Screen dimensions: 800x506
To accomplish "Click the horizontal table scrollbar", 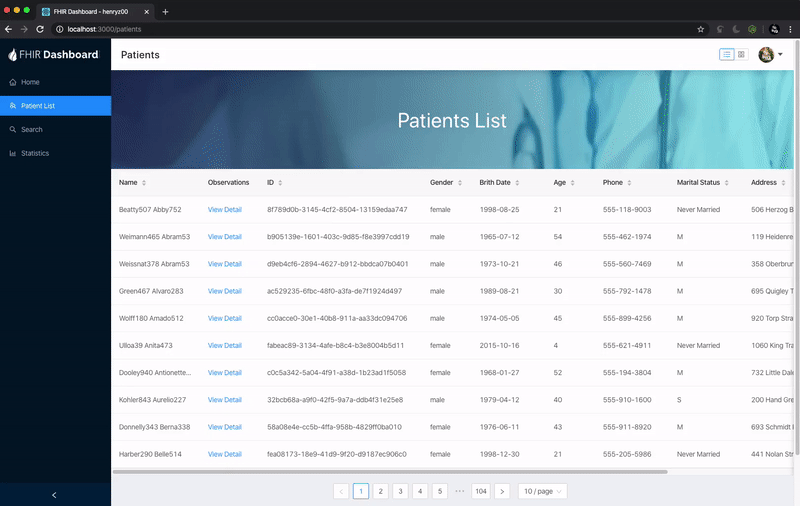I will (x=390, y=472).
